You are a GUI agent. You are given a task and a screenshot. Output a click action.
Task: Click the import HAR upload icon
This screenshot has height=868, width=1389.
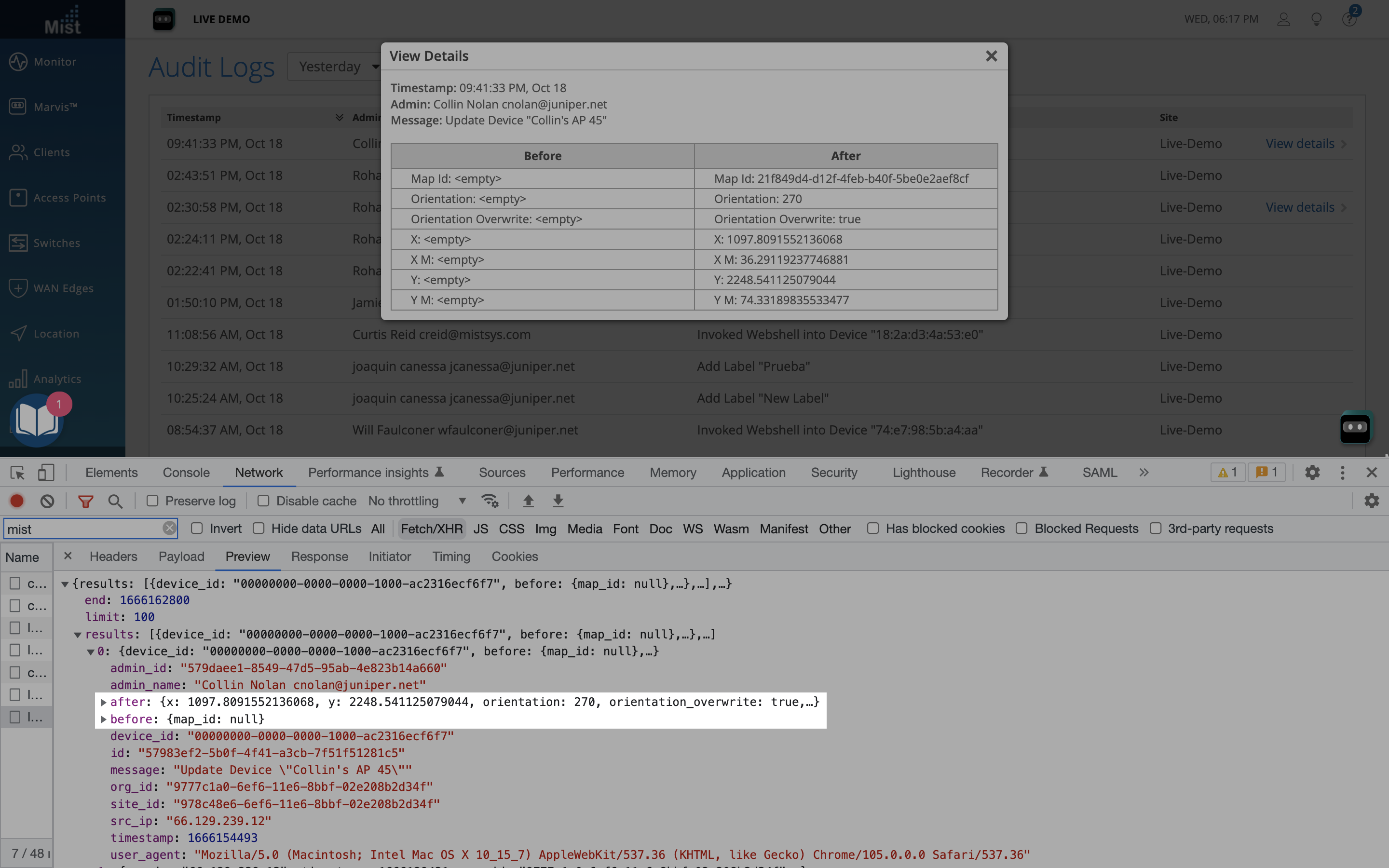tap(528, 501)
